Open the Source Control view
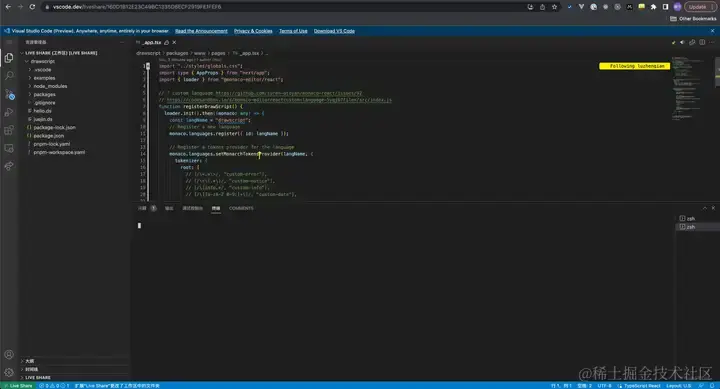Image resolution: width=720 pixels, height=389 pixels. (9, 94)
